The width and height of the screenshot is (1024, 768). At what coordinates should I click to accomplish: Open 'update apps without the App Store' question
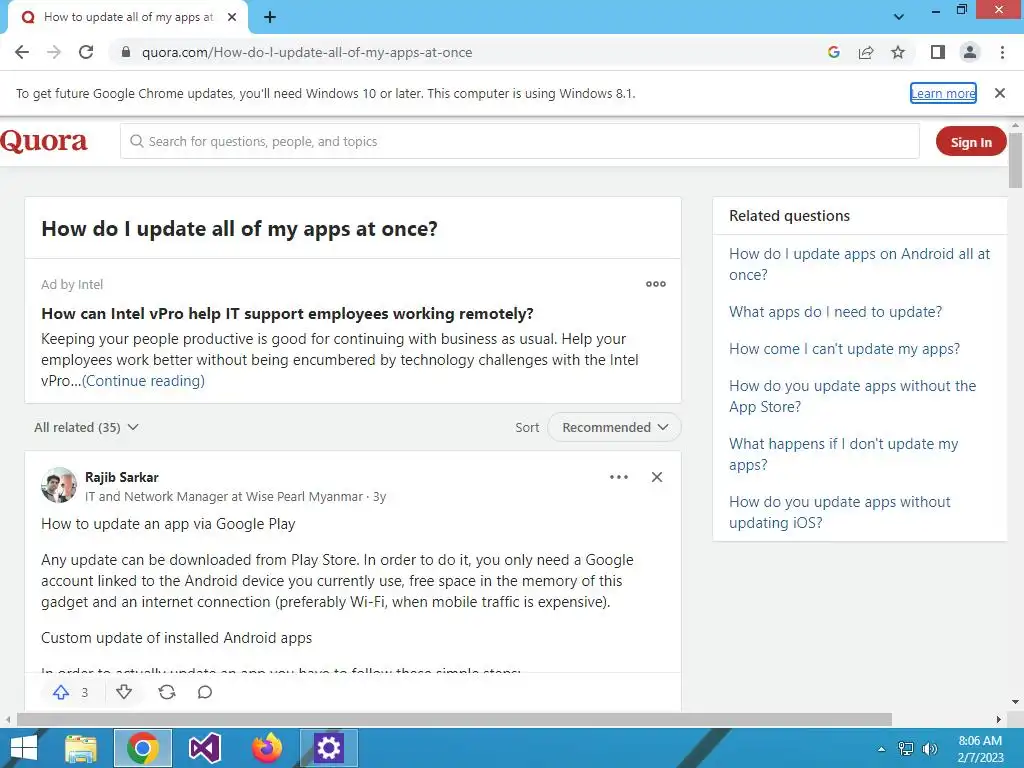point(852,396)
